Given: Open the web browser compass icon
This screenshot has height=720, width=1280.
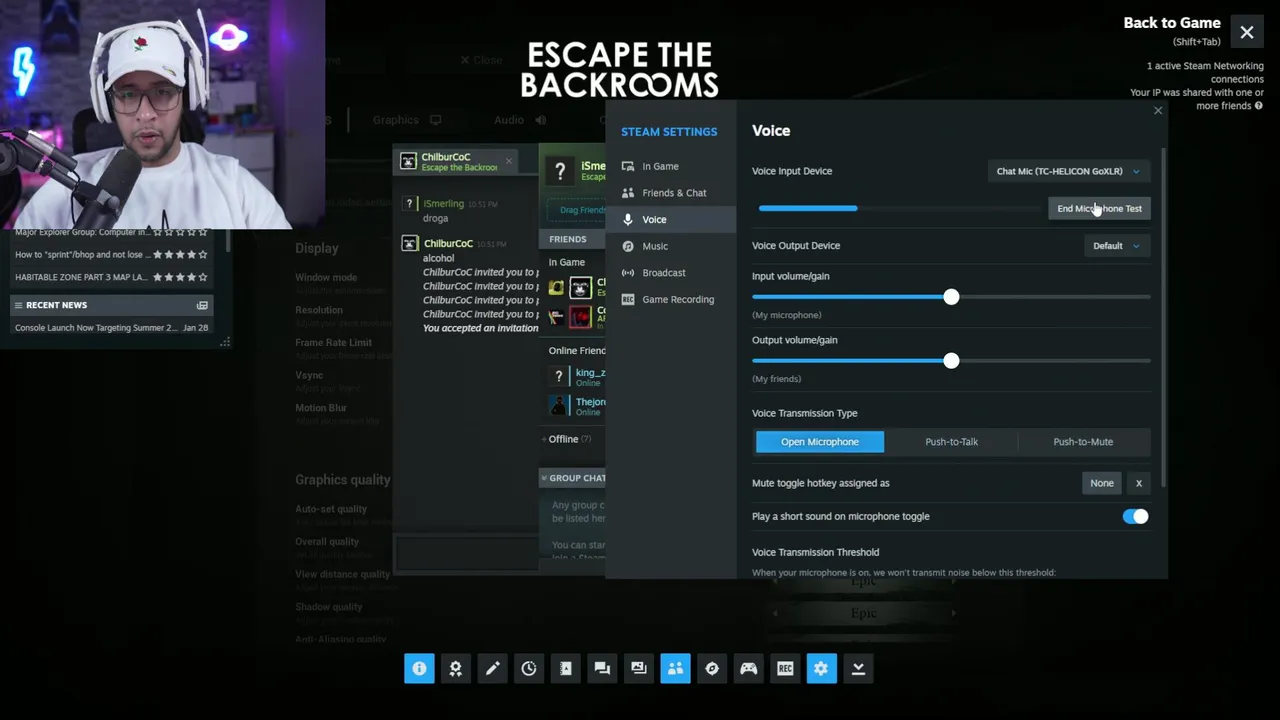Looking at the screenshot, I should click(712, 669).
